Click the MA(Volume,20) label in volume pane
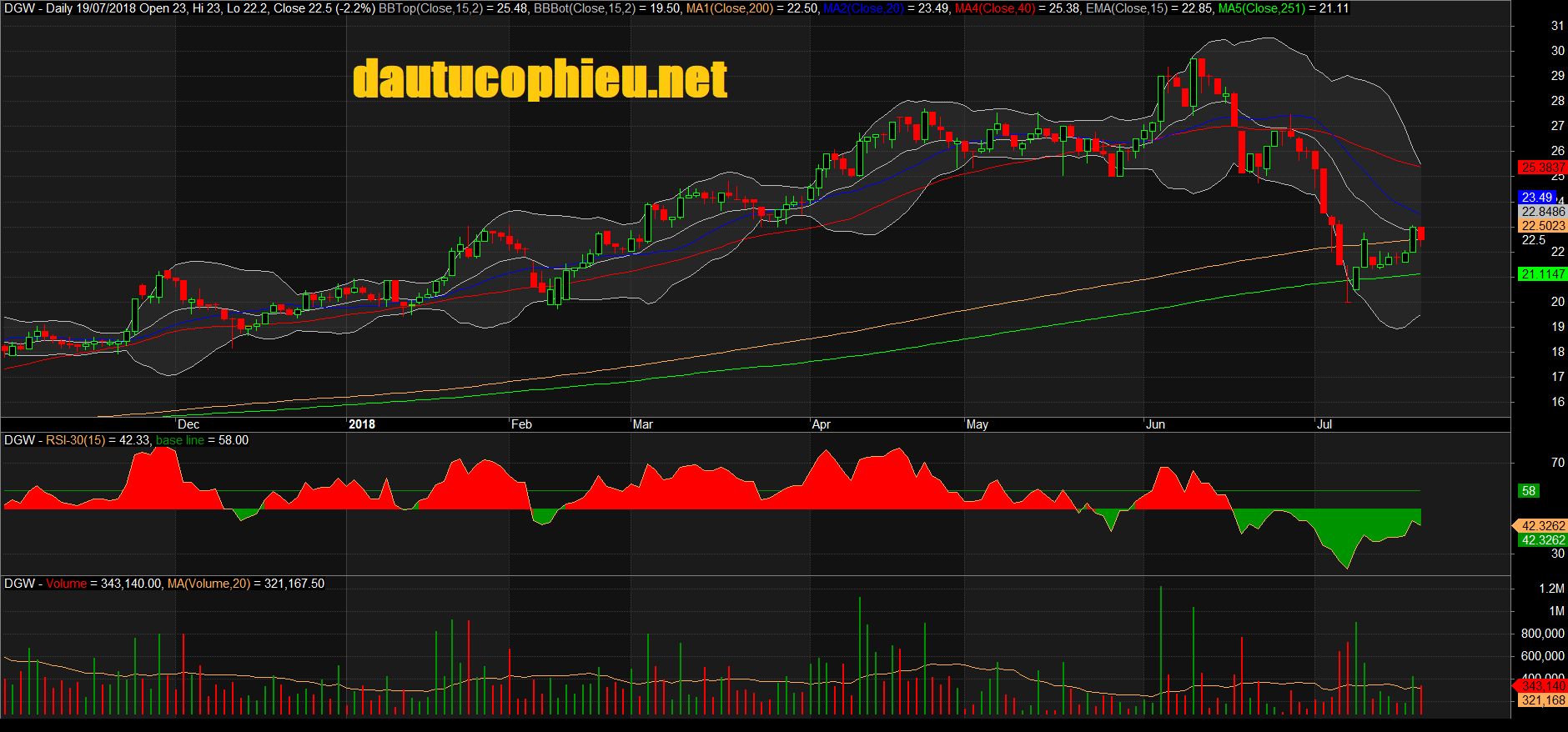The height and width of the screenshot is (732, 1568). click(209, 584)
